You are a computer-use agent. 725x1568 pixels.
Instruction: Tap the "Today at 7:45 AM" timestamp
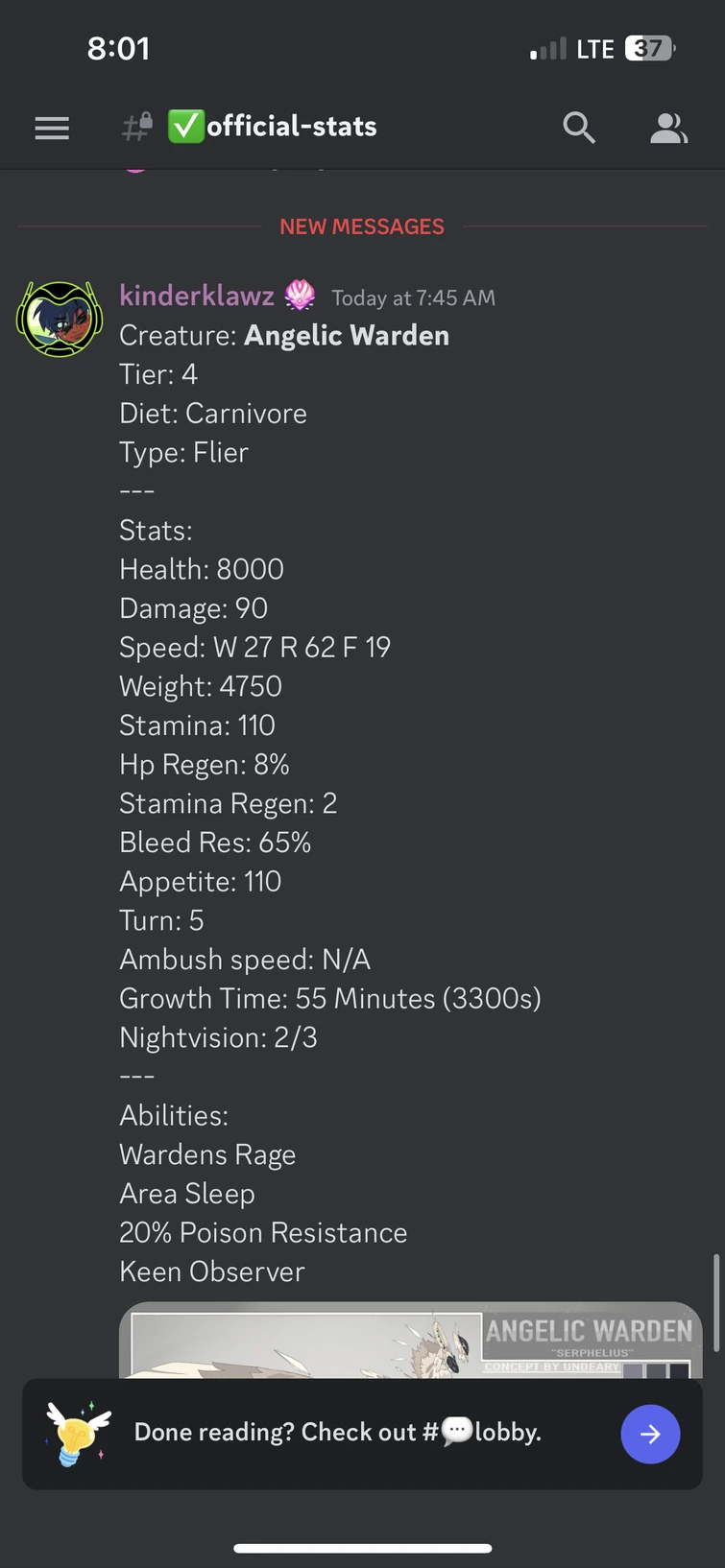pyautogui.click(x=414, y=298)
